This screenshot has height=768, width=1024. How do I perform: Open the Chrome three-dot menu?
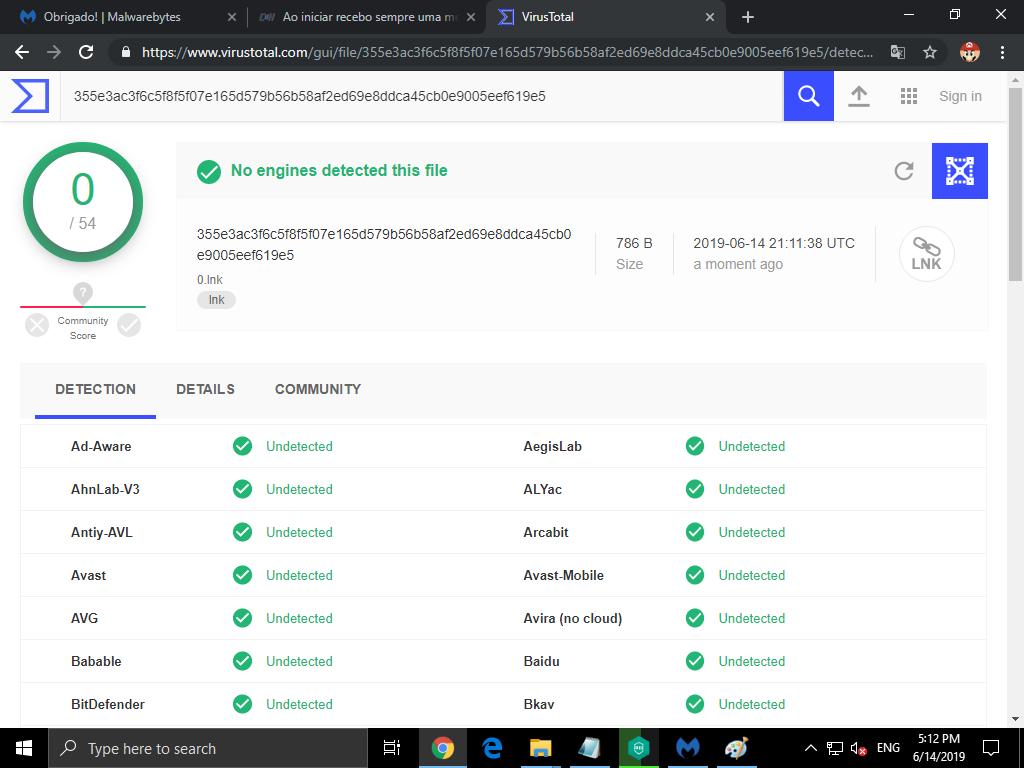[1002, 52]
